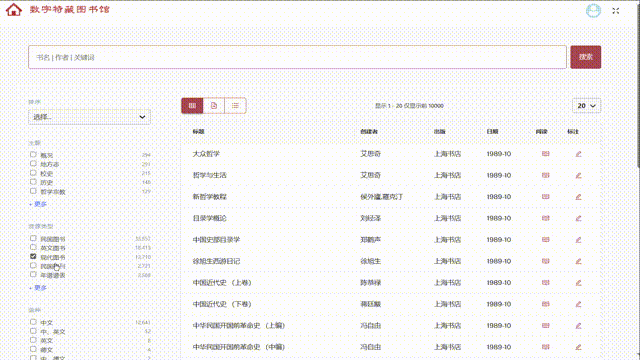Focus the book name/author/keyword search field
This screenshot has height=360, width=640.
coord(297,57)
